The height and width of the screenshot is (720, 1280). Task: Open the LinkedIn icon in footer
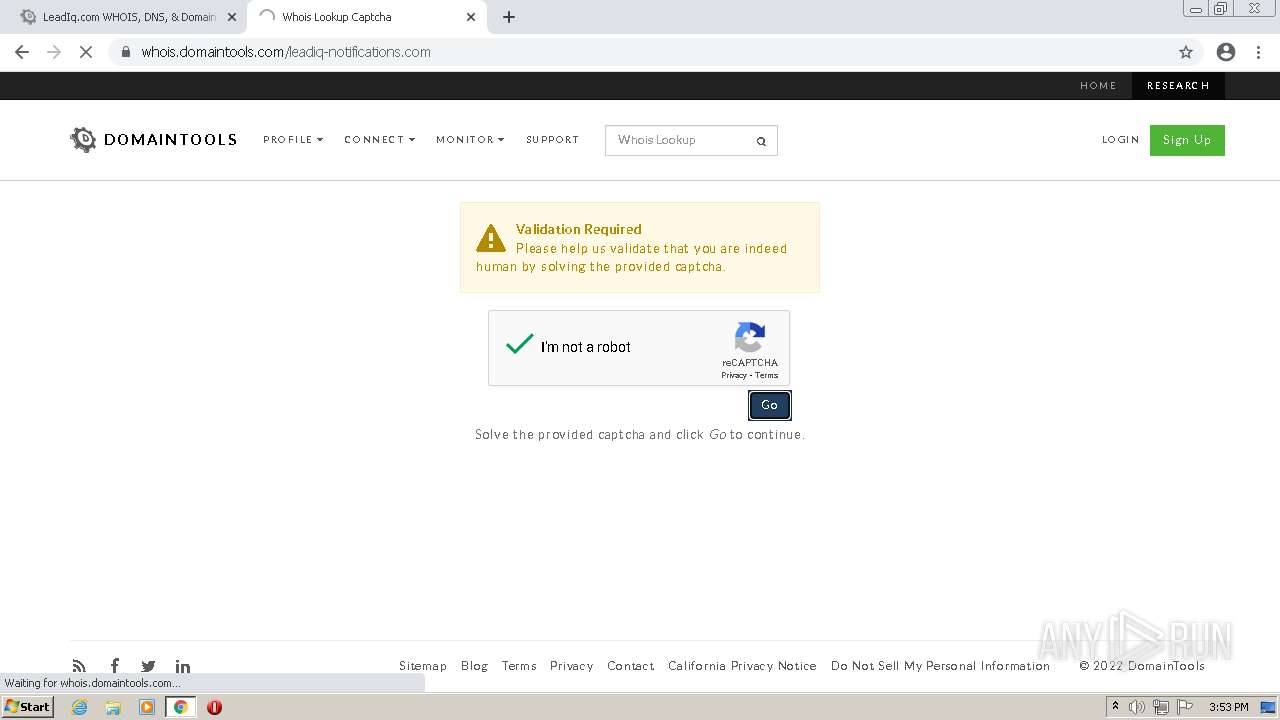183,666
